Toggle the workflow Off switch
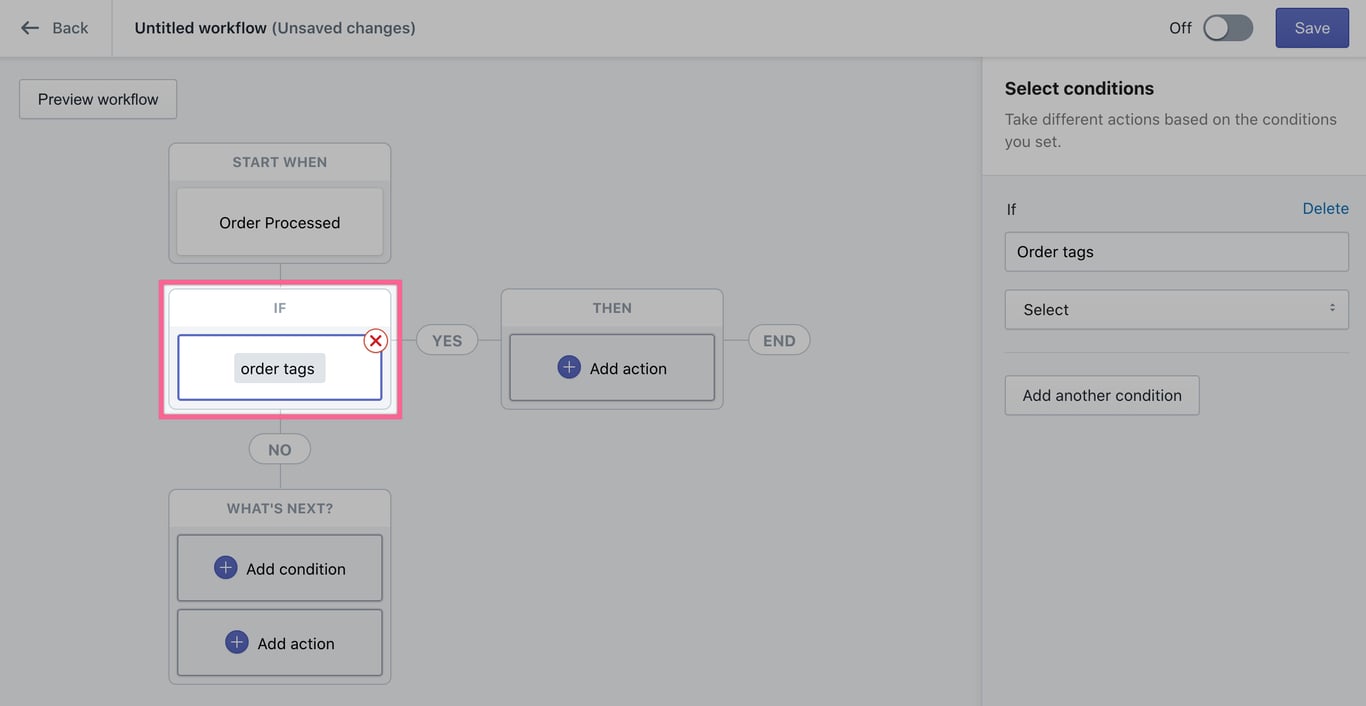Viewport: 1366px width, 706px height. (1227, 28)
